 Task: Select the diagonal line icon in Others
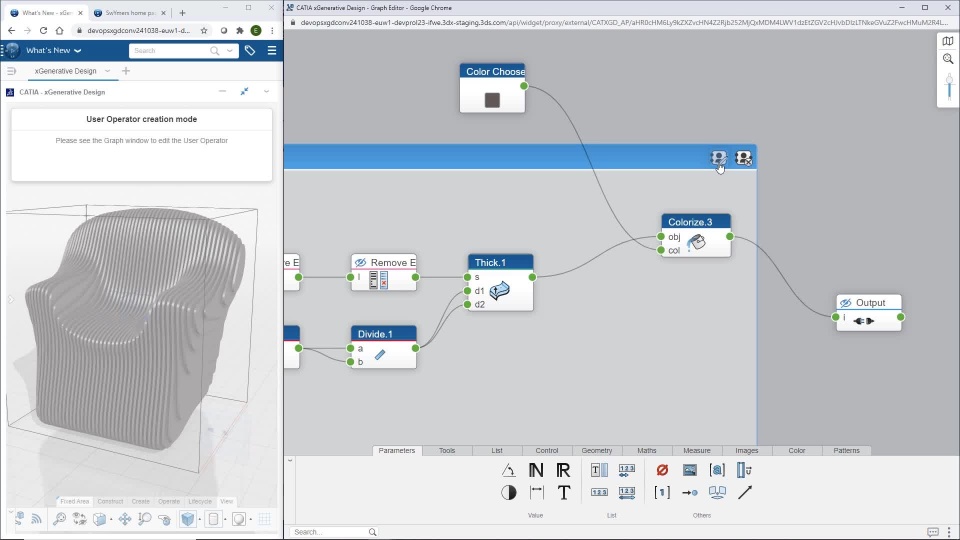click(744, 492)
